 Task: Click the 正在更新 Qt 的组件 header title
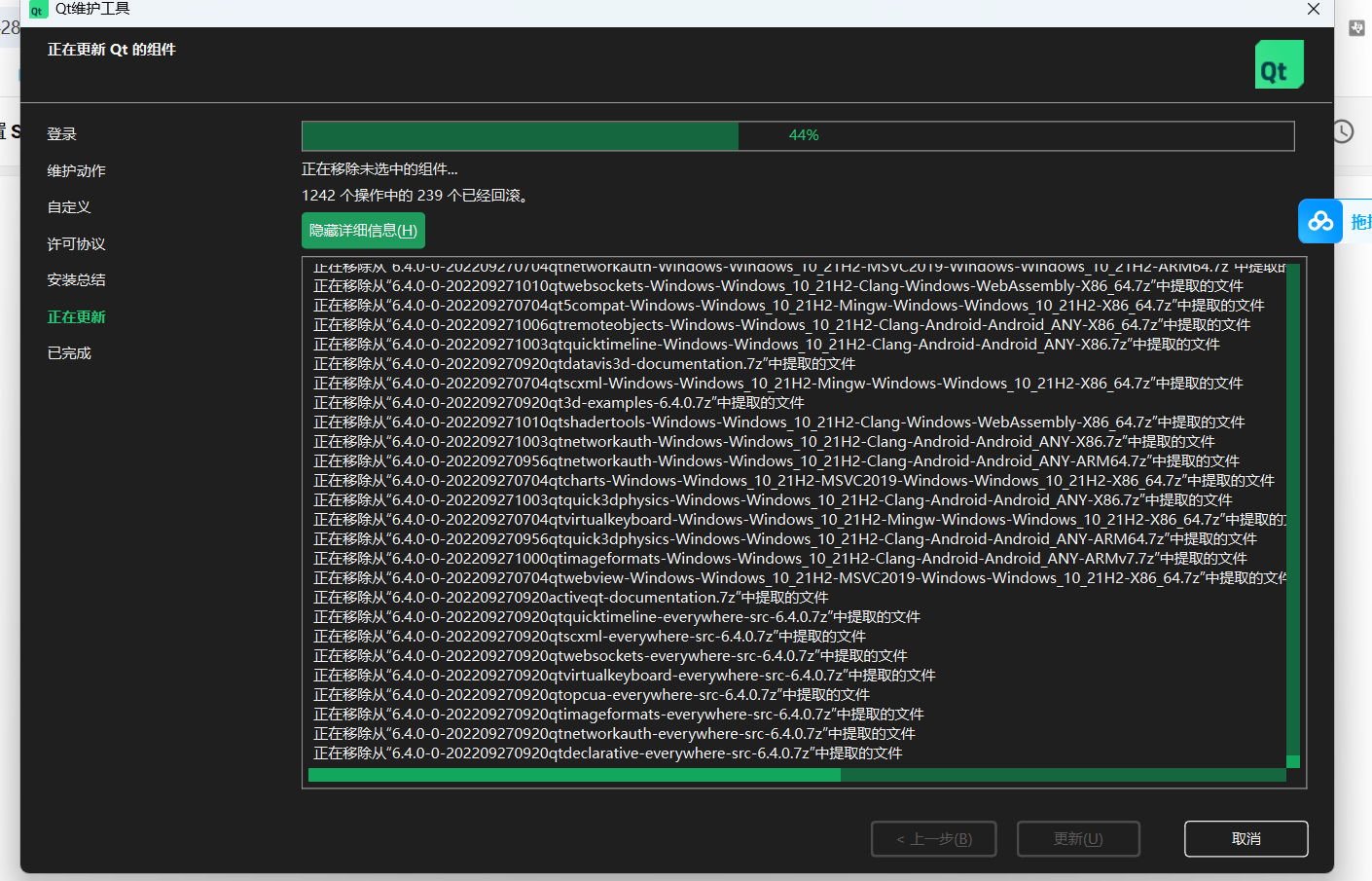(112, 50)
